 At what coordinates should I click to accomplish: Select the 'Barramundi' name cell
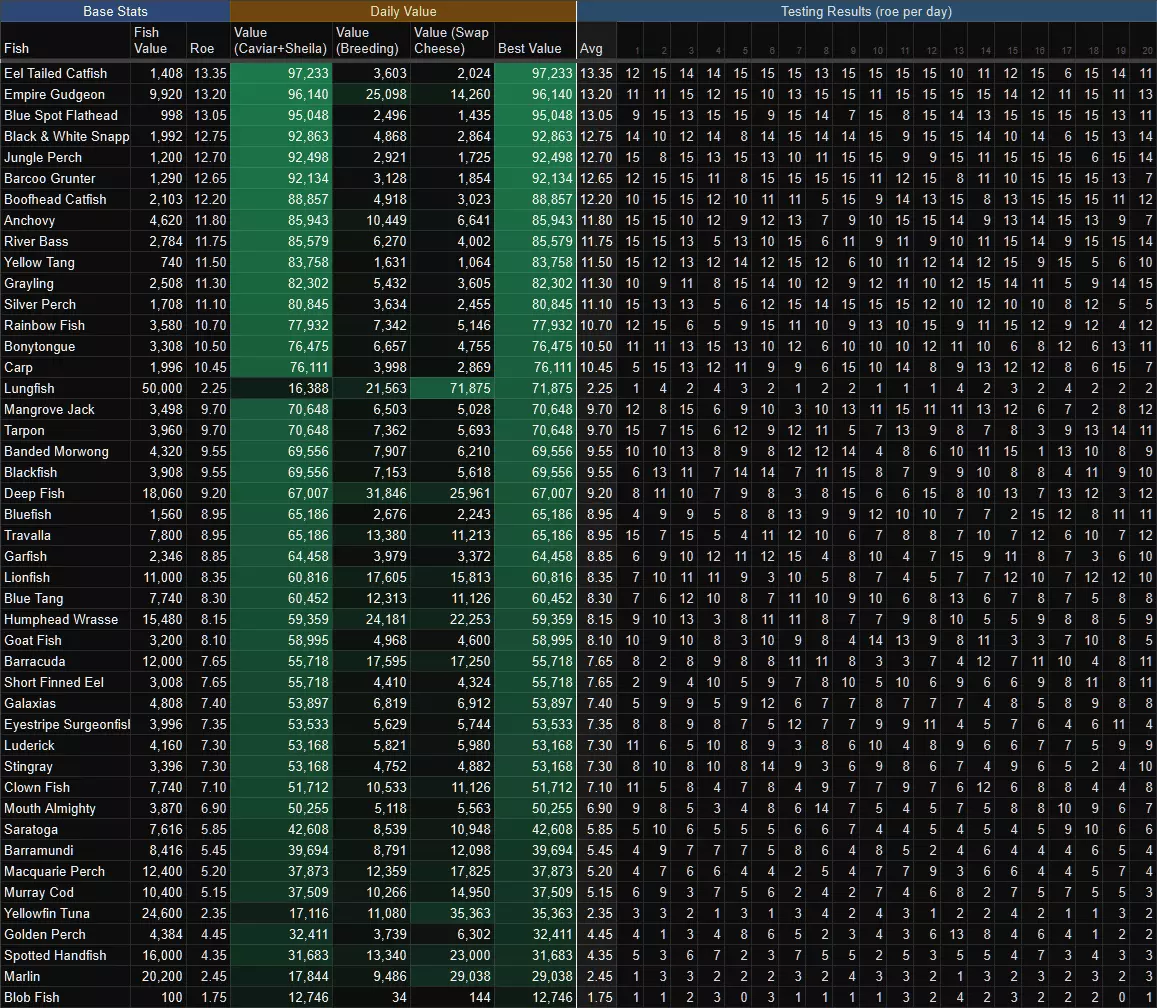tap(66, 851)
